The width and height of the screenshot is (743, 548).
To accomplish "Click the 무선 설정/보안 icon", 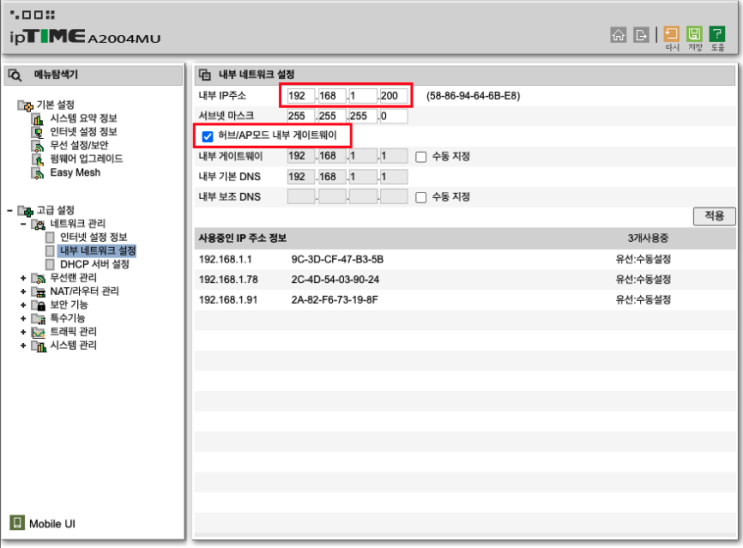I will pyautogui.click(x=38, y=146).
